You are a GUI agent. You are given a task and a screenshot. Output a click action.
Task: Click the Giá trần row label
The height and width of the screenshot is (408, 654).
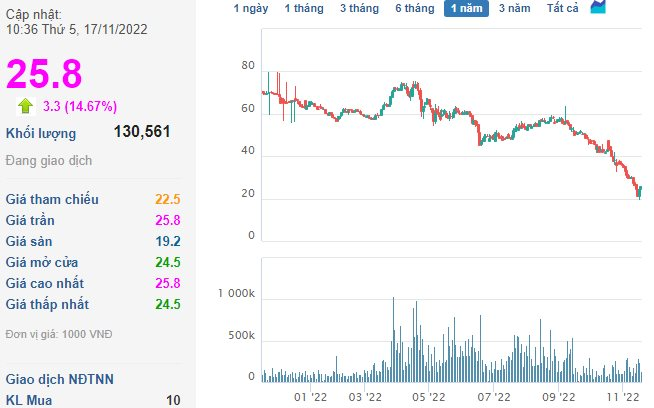click(x=31, y=220)
